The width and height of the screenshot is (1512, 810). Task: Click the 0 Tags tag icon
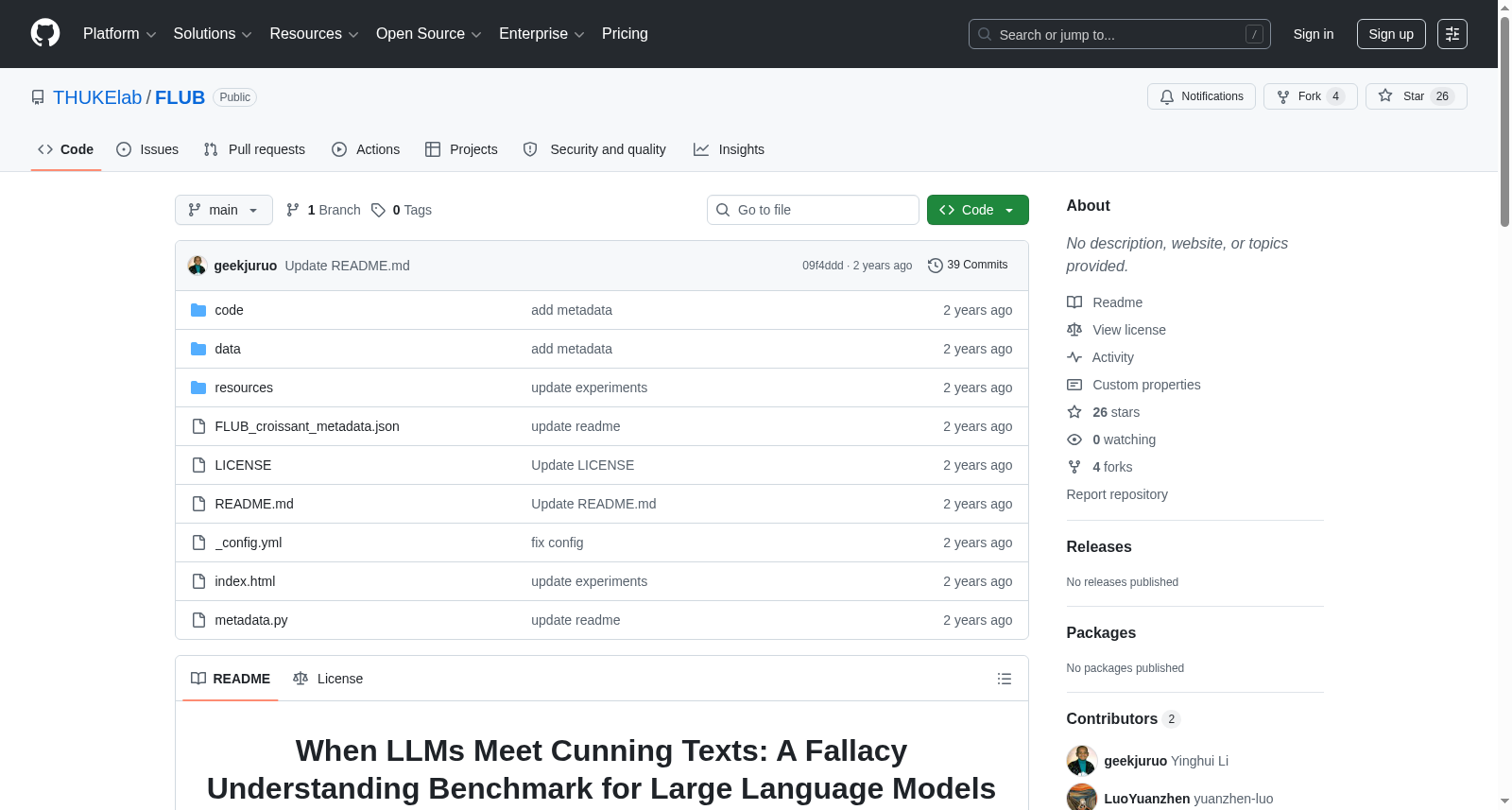(x=378, y=210)
